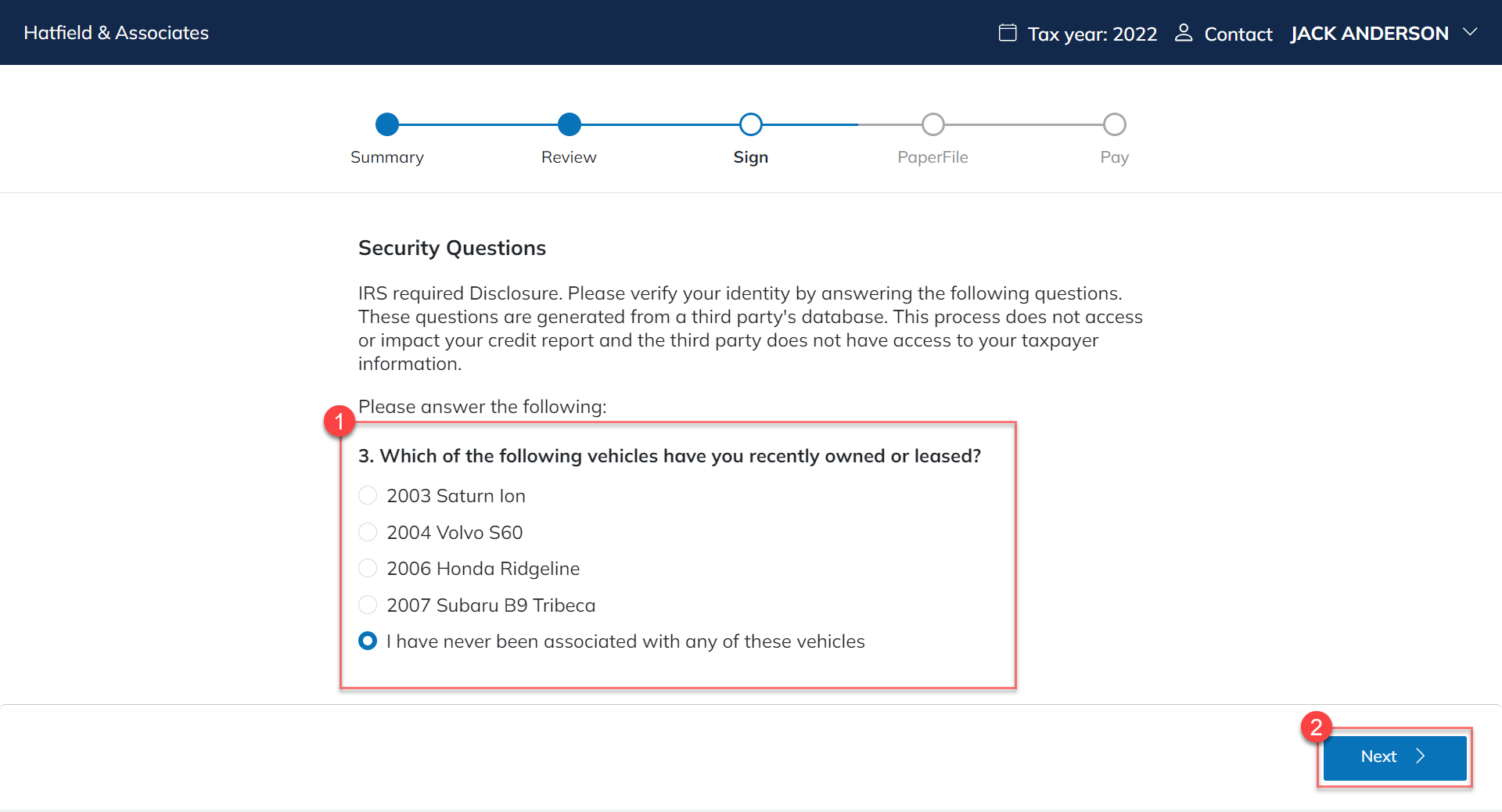Viewport: 1502px width, 812px height.
Task: Click the Review step label
Action: point(569,157)
